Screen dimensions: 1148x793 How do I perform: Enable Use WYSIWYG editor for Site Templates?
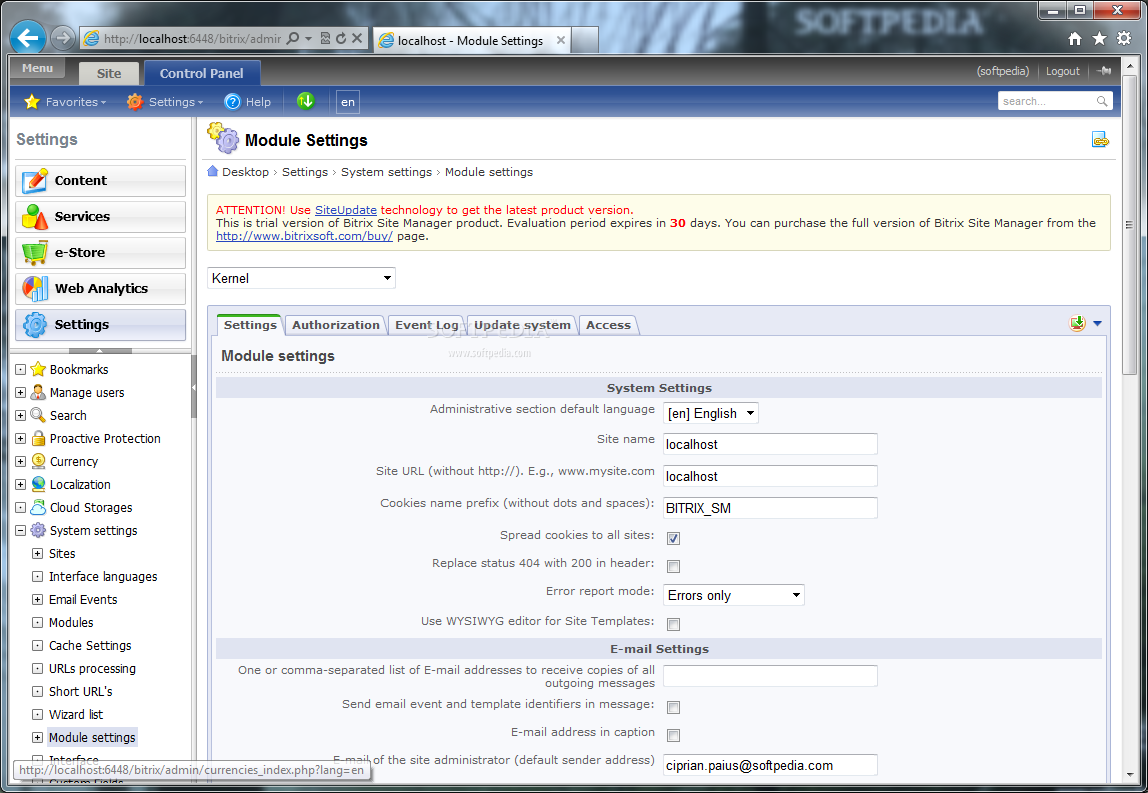coord(674,624)
